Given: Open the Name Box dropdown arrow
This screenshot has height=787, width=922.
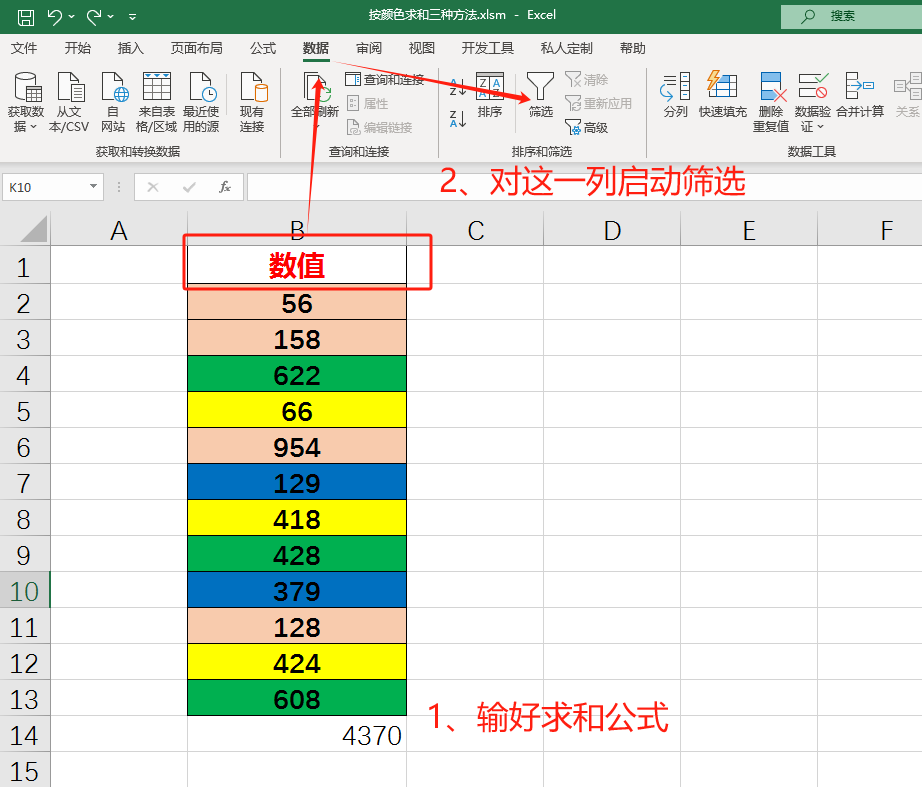Looking at the screenshot, I should 93,186.
